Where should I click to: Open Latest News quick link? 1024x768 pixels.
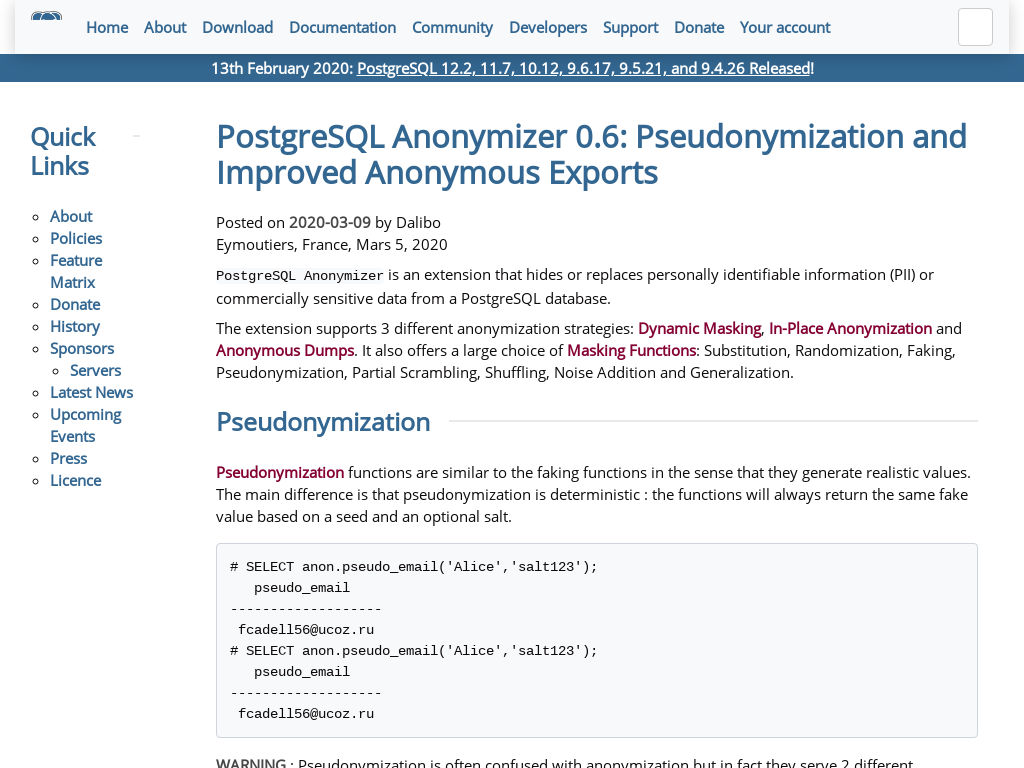(91, 392)
